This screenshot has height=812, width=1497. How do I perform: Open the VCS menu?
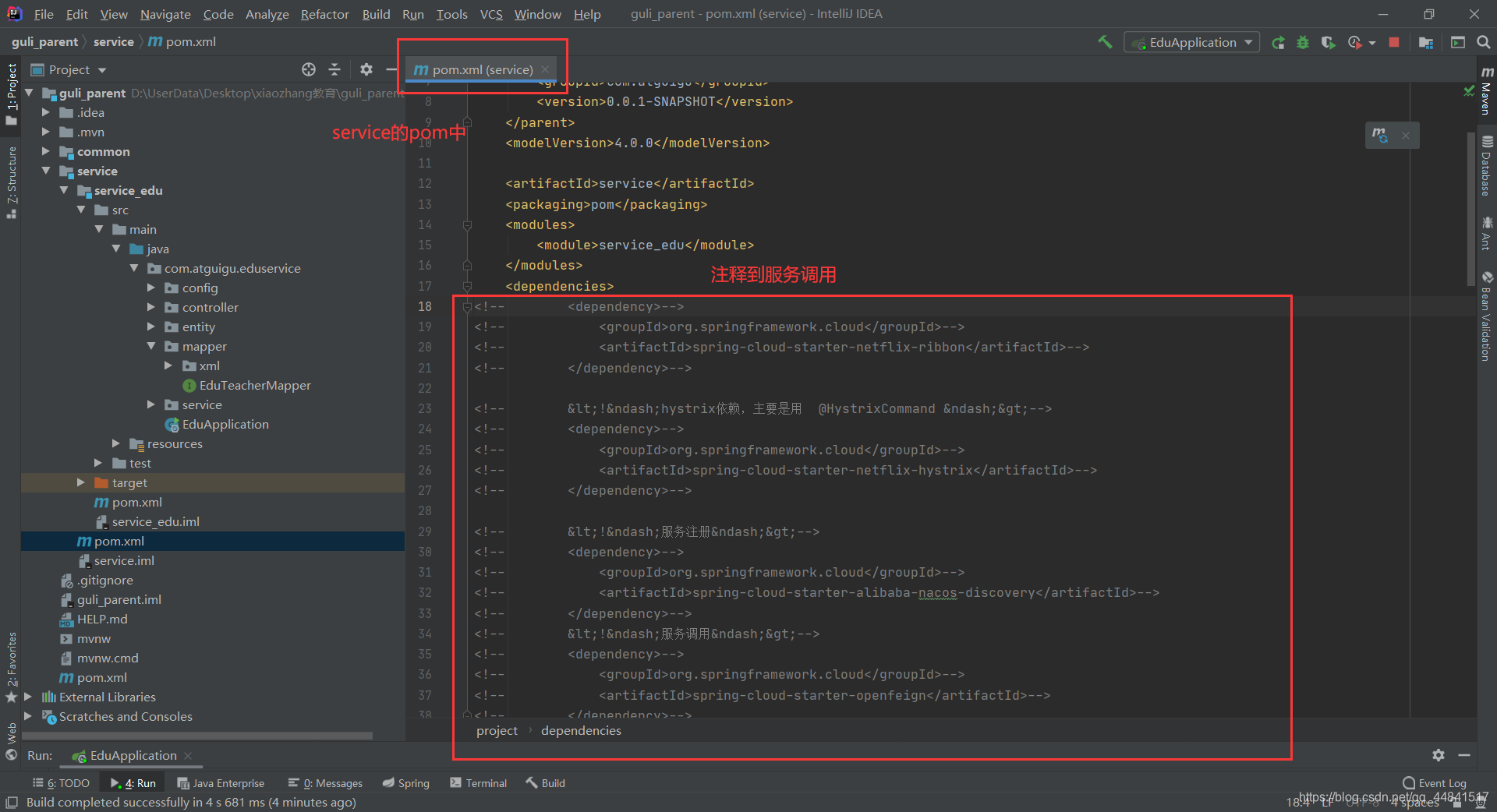(x=491, y=14)
